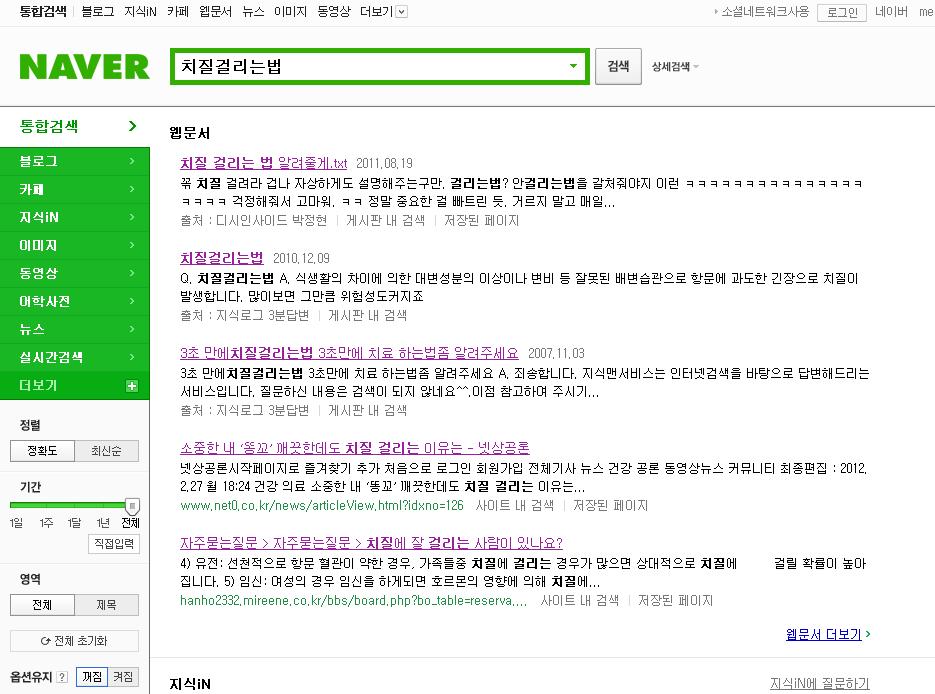Open result '치질에 잘 걸리는 사람이 있나요?'
Screen dimensions: 935x694
tap(371, 543)
